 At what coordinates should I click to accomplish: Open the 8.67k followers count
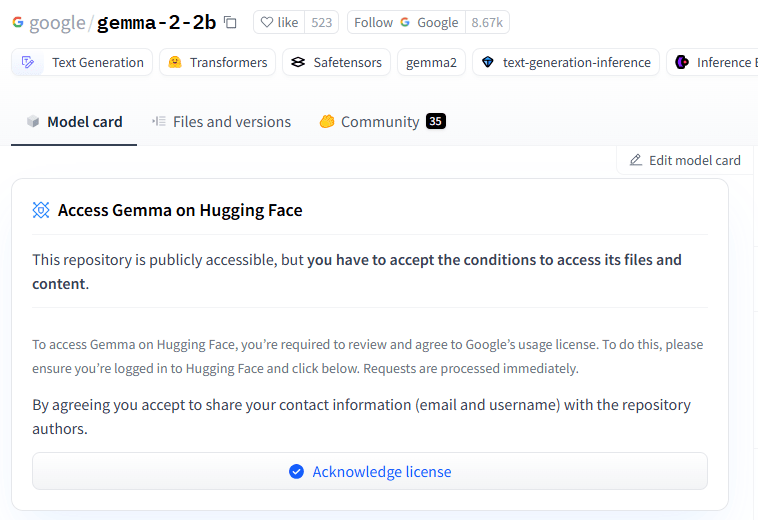tap(487, 22)
